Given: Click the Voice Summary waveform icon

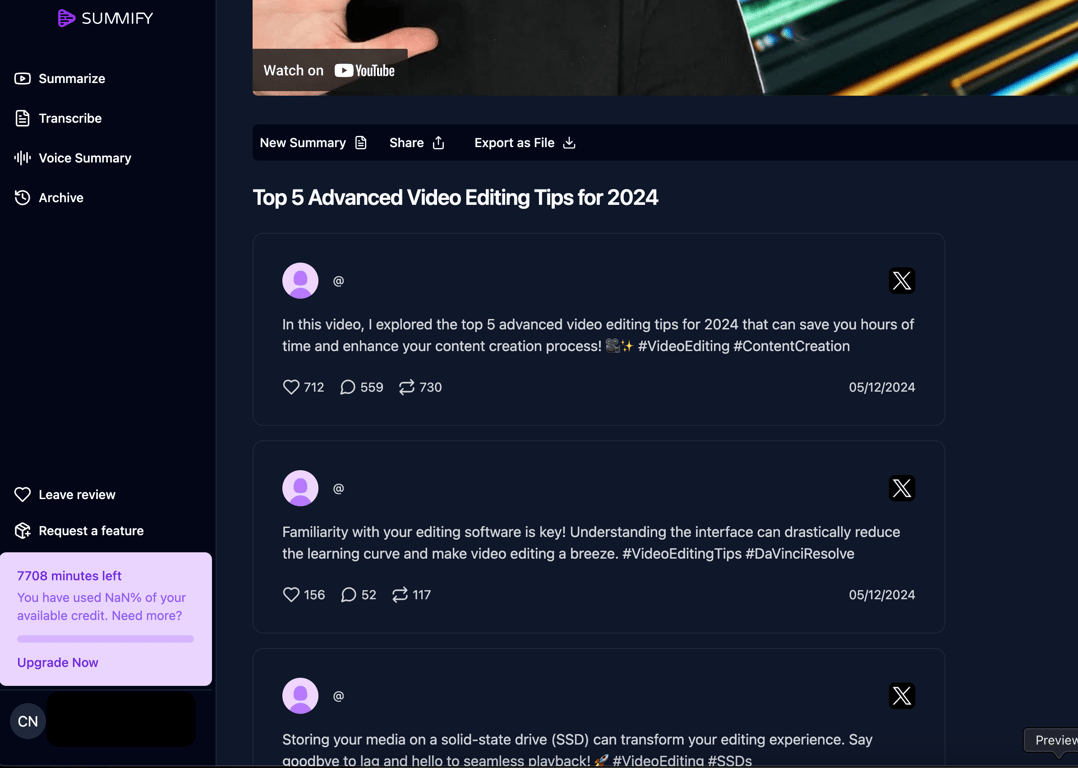Looking at the screenshot, I should [x=23, y=158].
